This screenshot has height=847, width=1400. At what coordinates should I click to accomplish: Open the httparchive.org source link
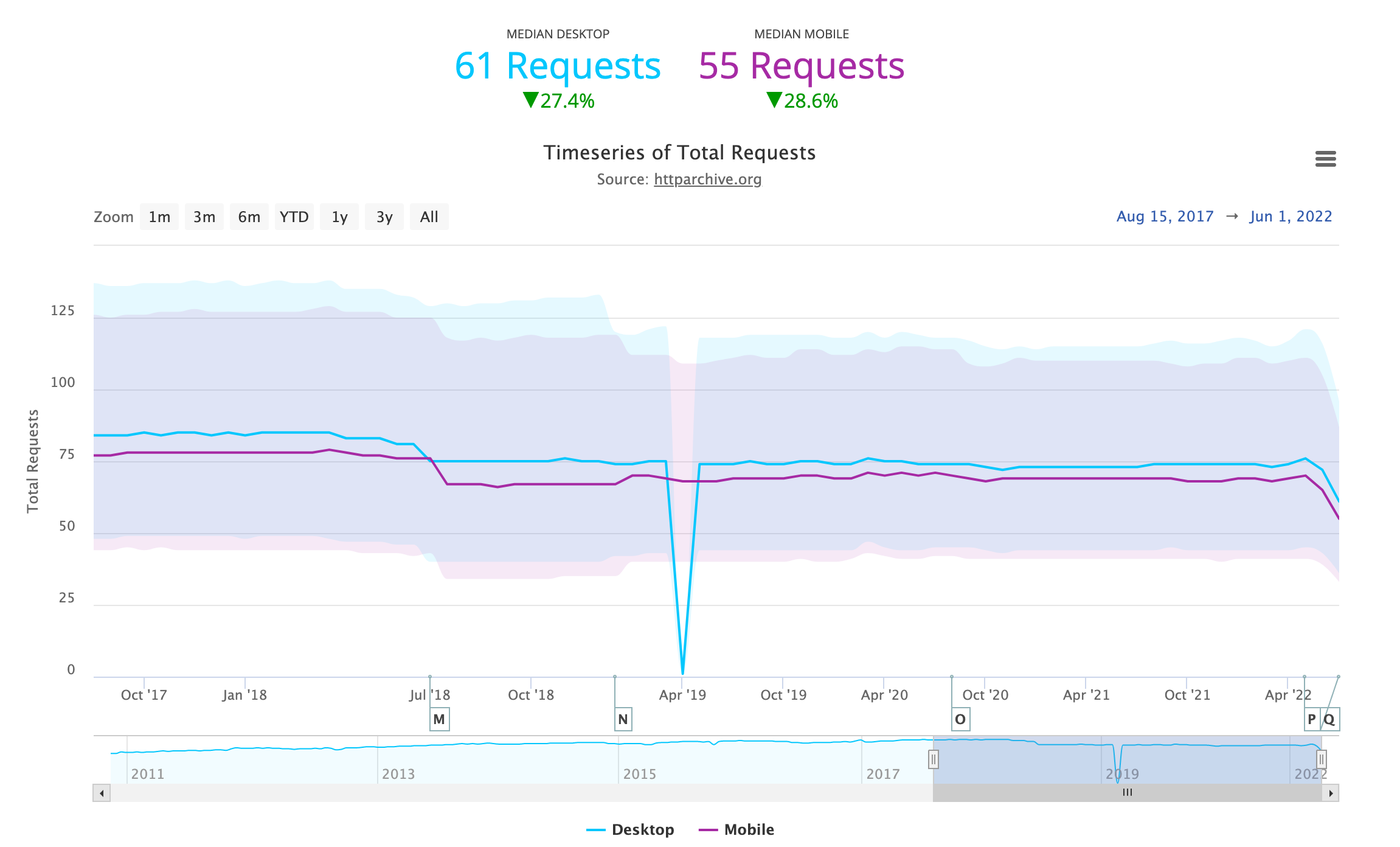(x=707, y=180)
